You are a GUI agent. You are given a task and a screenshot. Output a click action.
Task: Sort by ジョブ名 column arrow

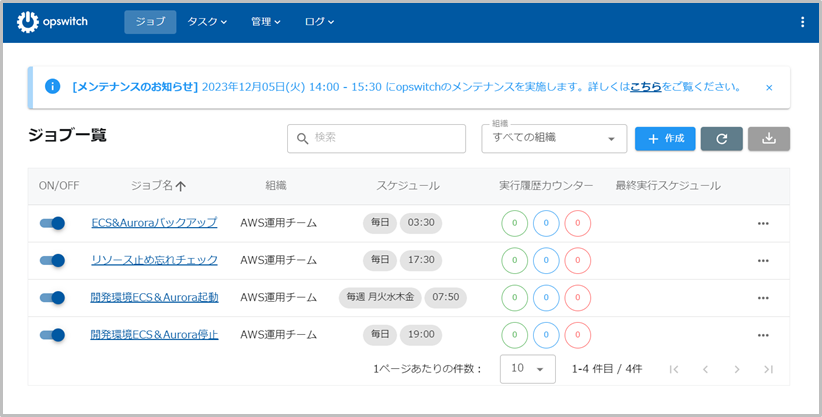pyautogui.click(x=181, y=186)
